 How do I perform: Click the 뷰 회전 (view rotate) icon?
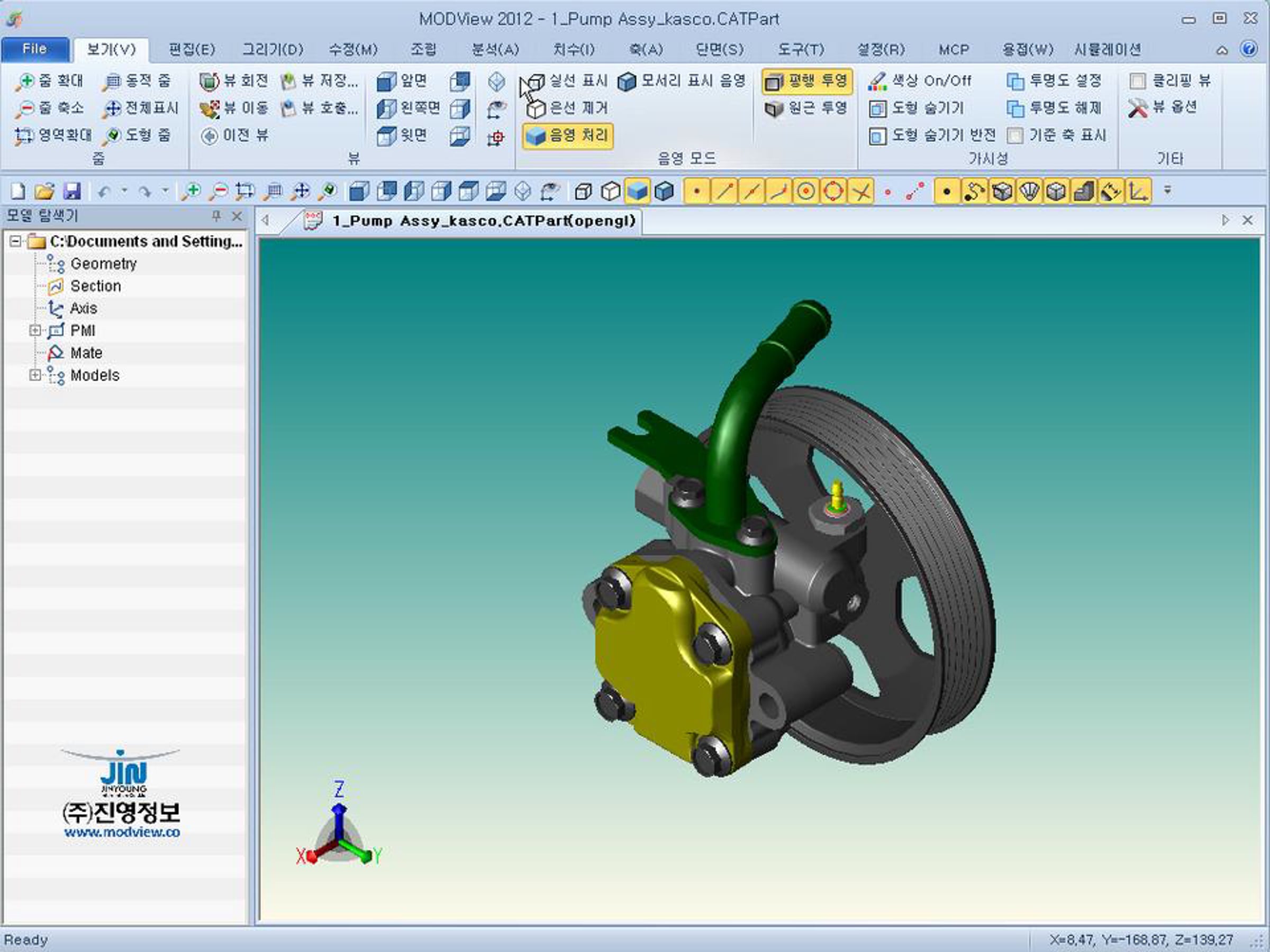[209, 81]
